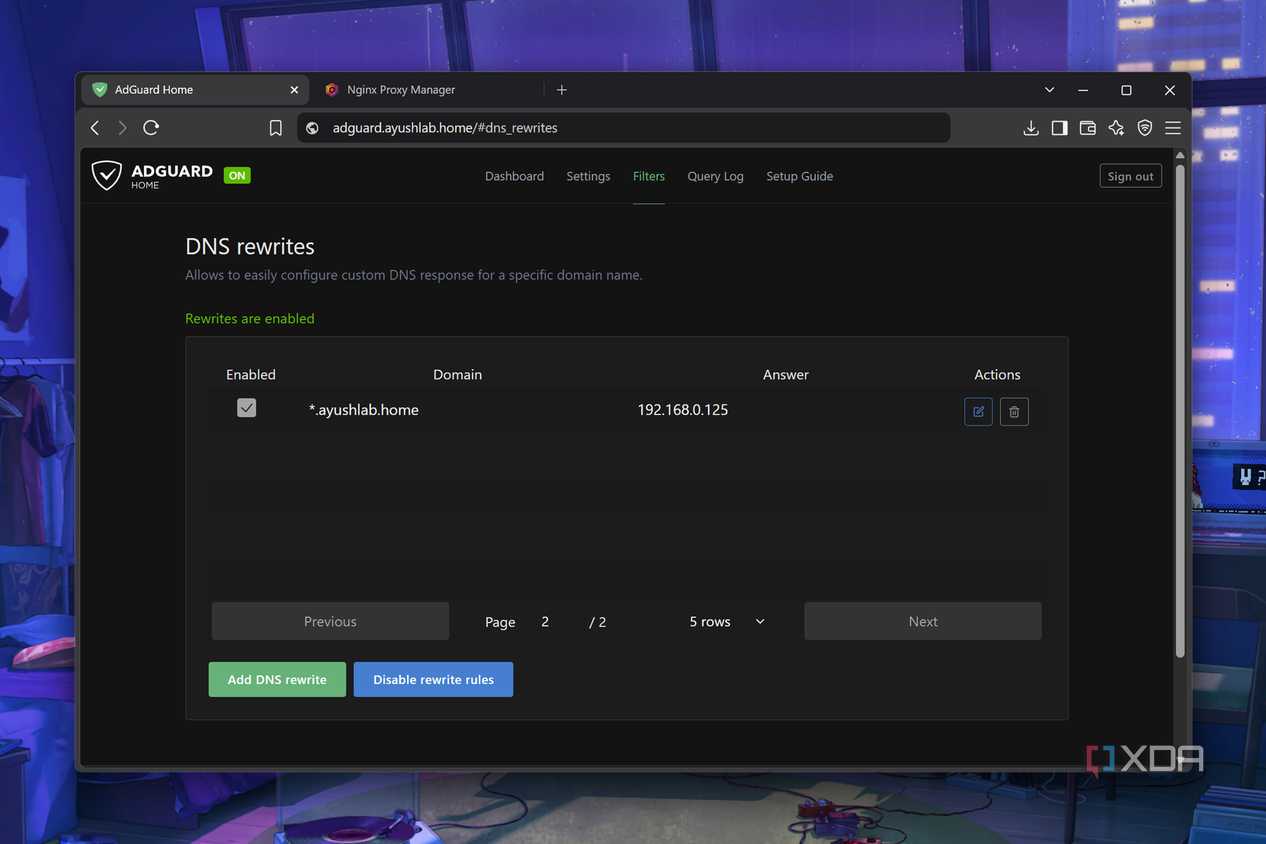Click the browser forward arrow
This screenshot has width=1266, height=844.
122,128
